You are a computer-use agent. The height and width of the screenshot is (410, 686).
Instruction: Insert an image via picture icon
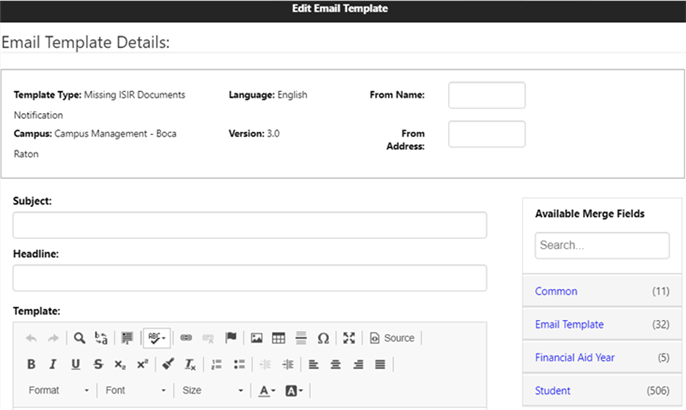pos(256,338)
